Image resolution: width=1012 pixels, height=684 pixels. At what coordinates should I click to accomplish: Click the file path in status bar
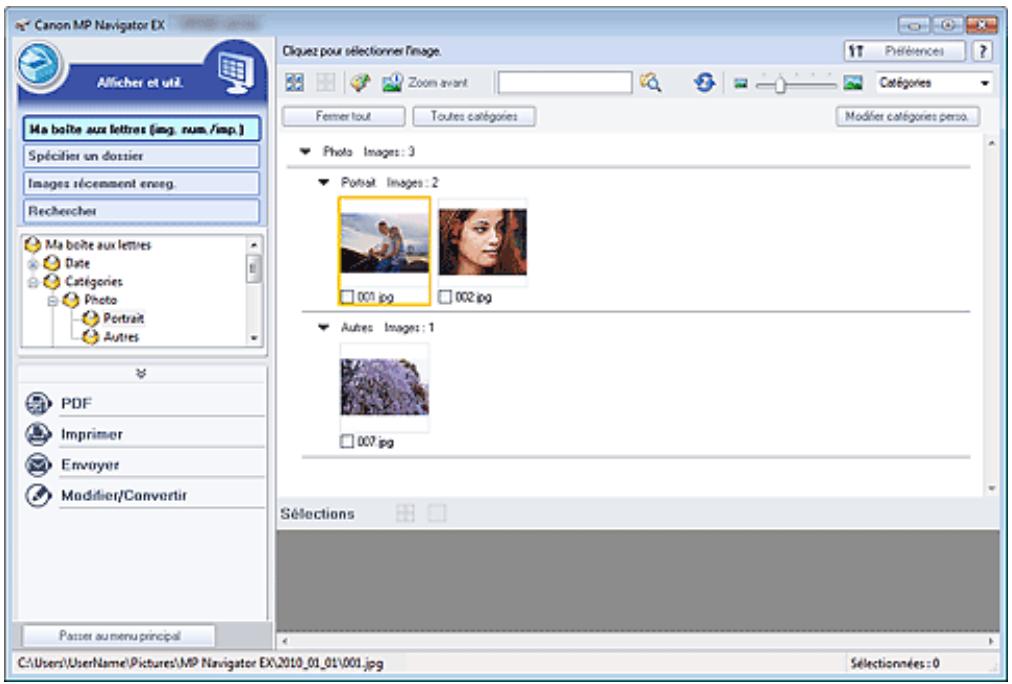tap(201, 663)
